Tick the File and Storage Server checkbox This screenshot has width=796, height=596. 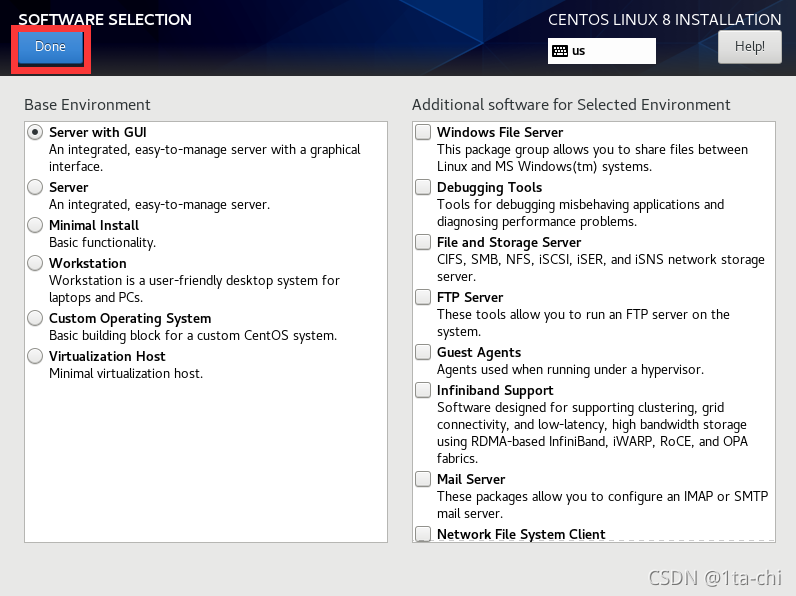click(x=423, y=242)
